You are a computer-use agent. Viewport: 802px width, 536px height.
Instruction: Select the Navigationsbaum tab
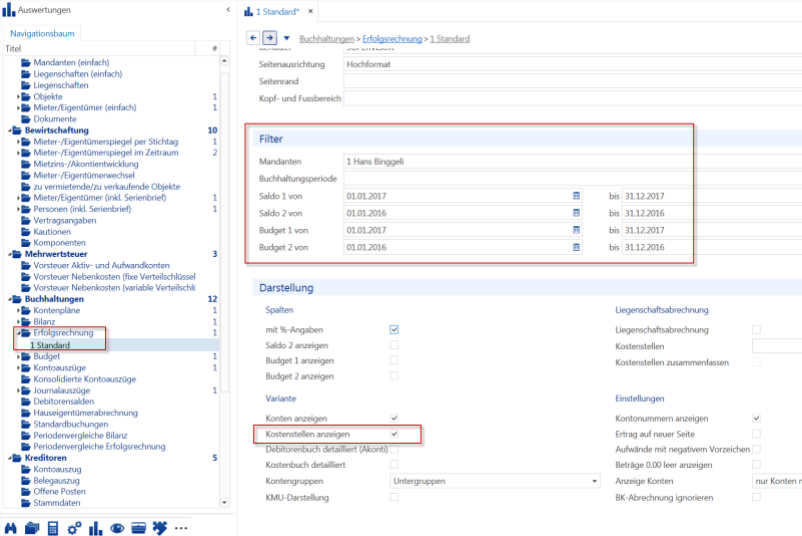point(42,33)
